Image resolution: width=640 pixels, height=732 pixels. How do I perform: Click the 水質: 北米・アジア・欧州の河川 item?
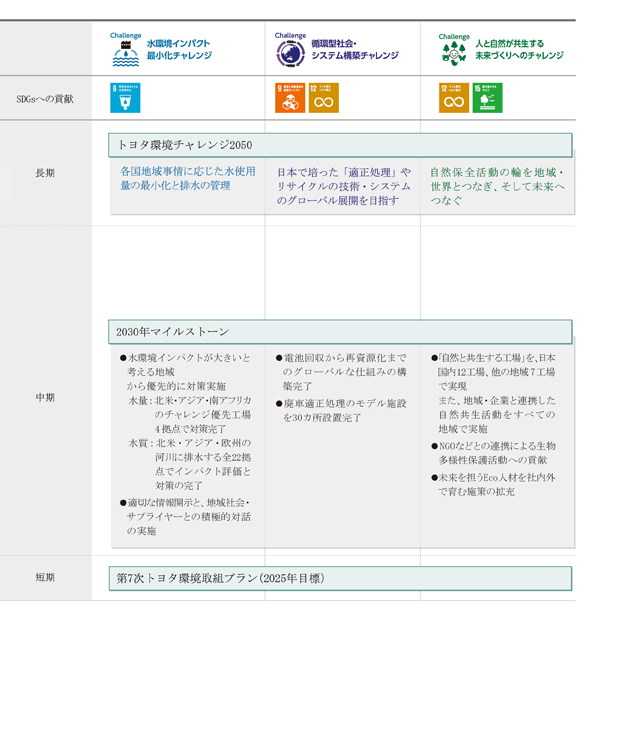pos(190,464)
